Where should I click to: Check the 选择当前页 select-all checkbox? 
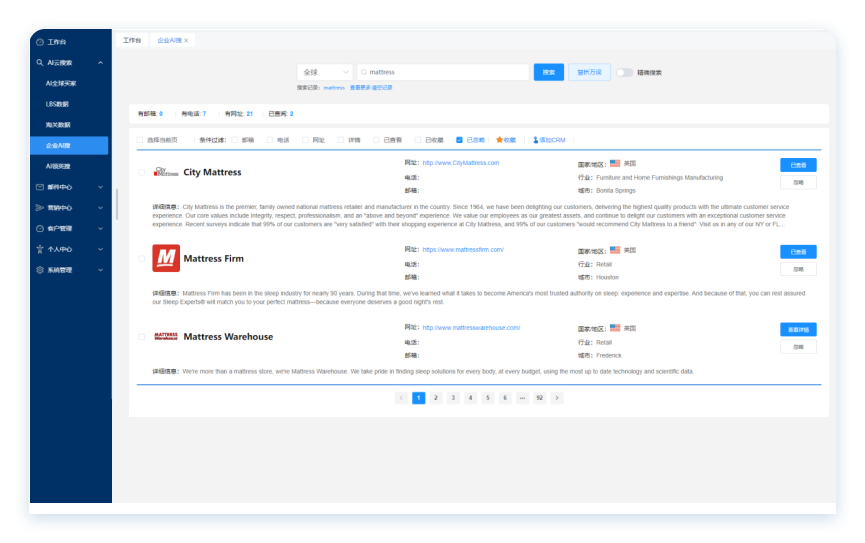coord(140,140)
